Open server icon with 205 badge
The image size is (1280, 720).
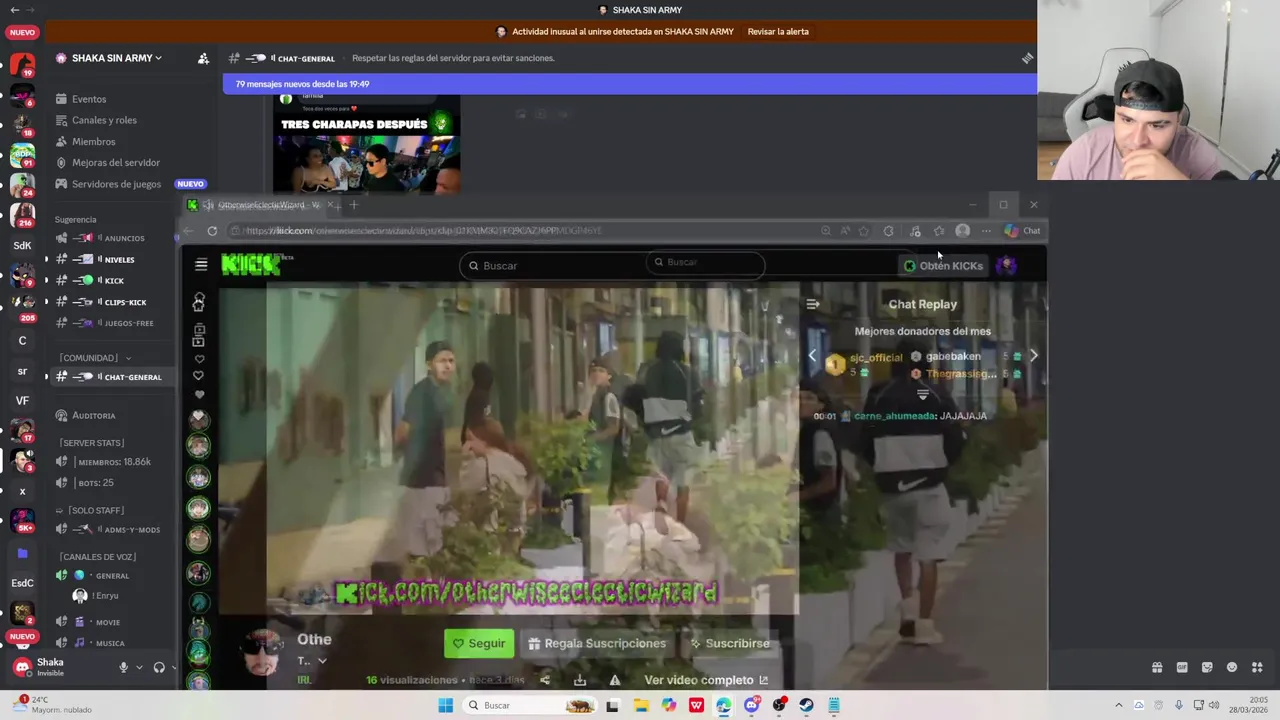coord(22,306)
